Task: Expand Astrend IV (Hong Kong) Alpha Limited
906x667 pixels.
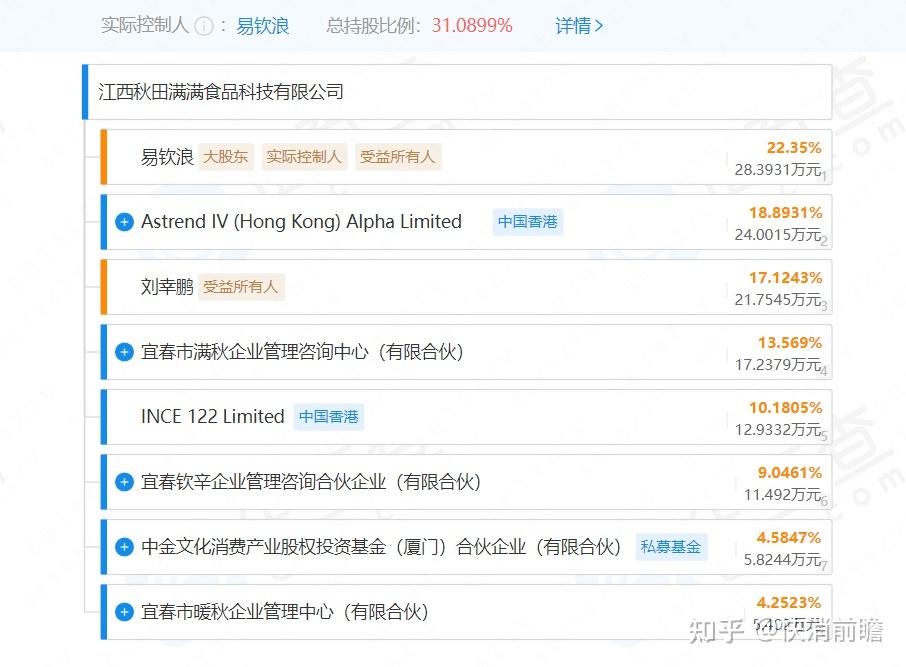Action: [124, 222]
